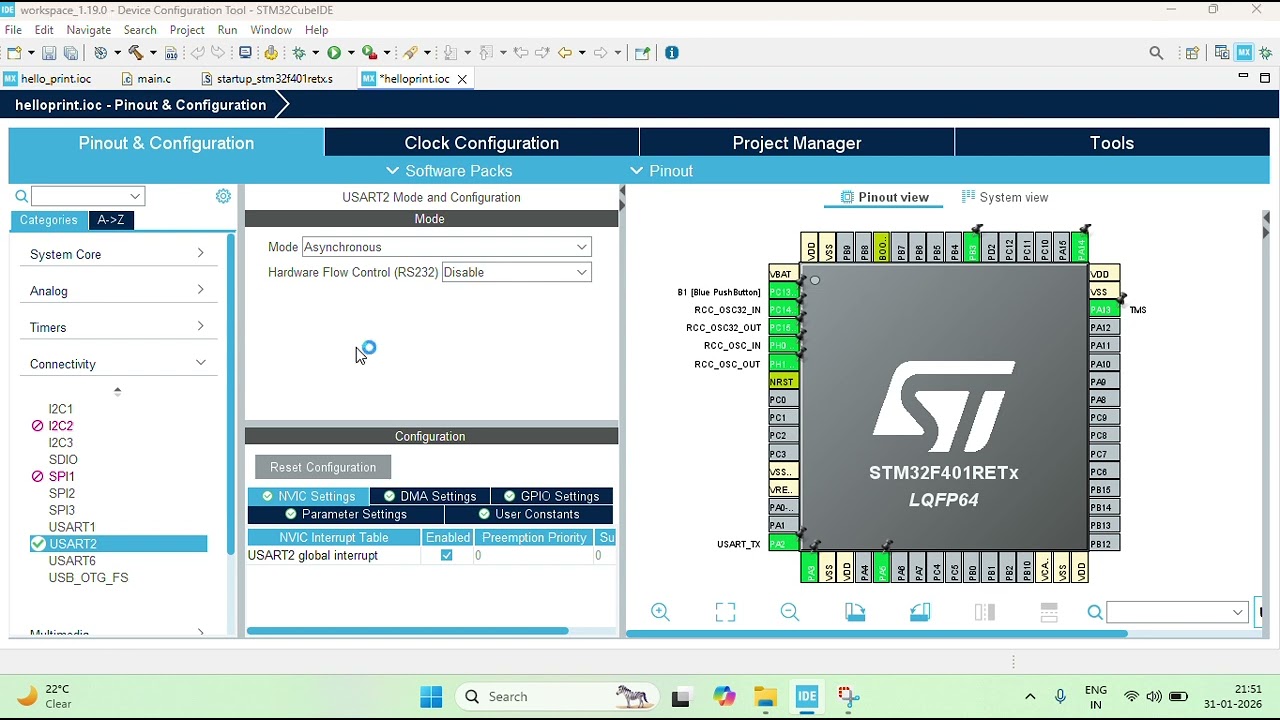Open Hardware Flow Control dropdown
The image size is (1280, 720).
click(x=516, y=272)
